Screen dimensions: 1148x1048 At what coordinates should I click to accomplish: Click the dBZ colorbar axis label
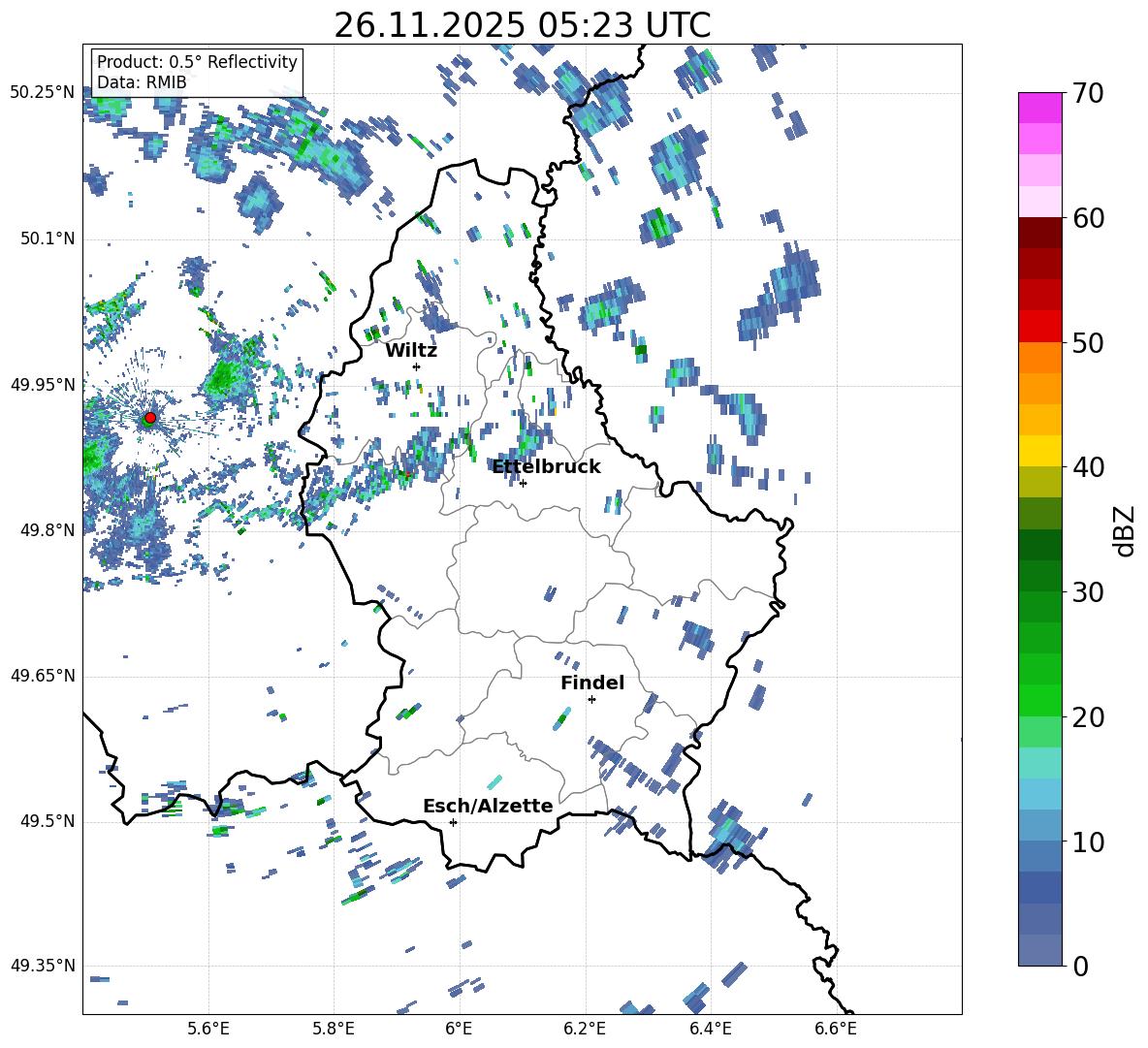1126,530
